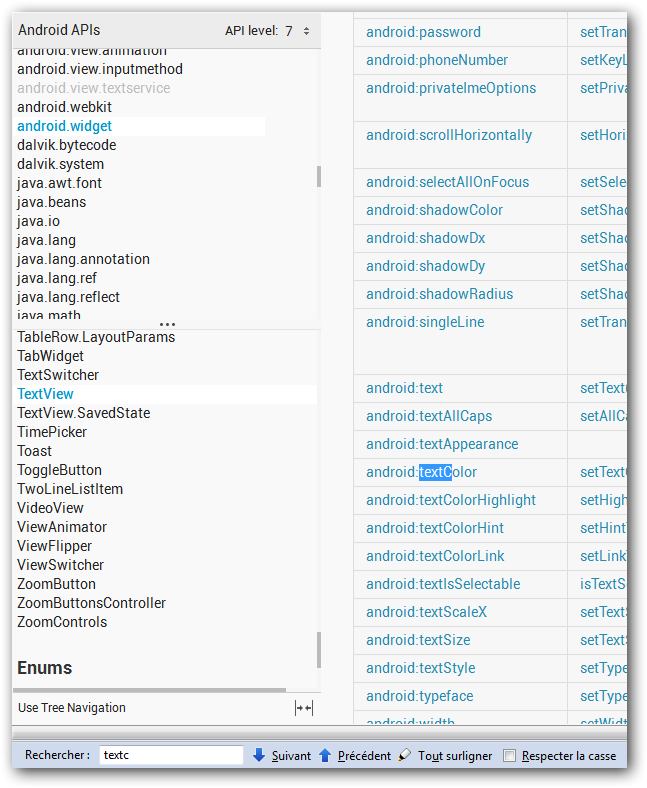Click the blue down-arrow Suivant icon
647x788 pixels.
(x=259, y=756)
